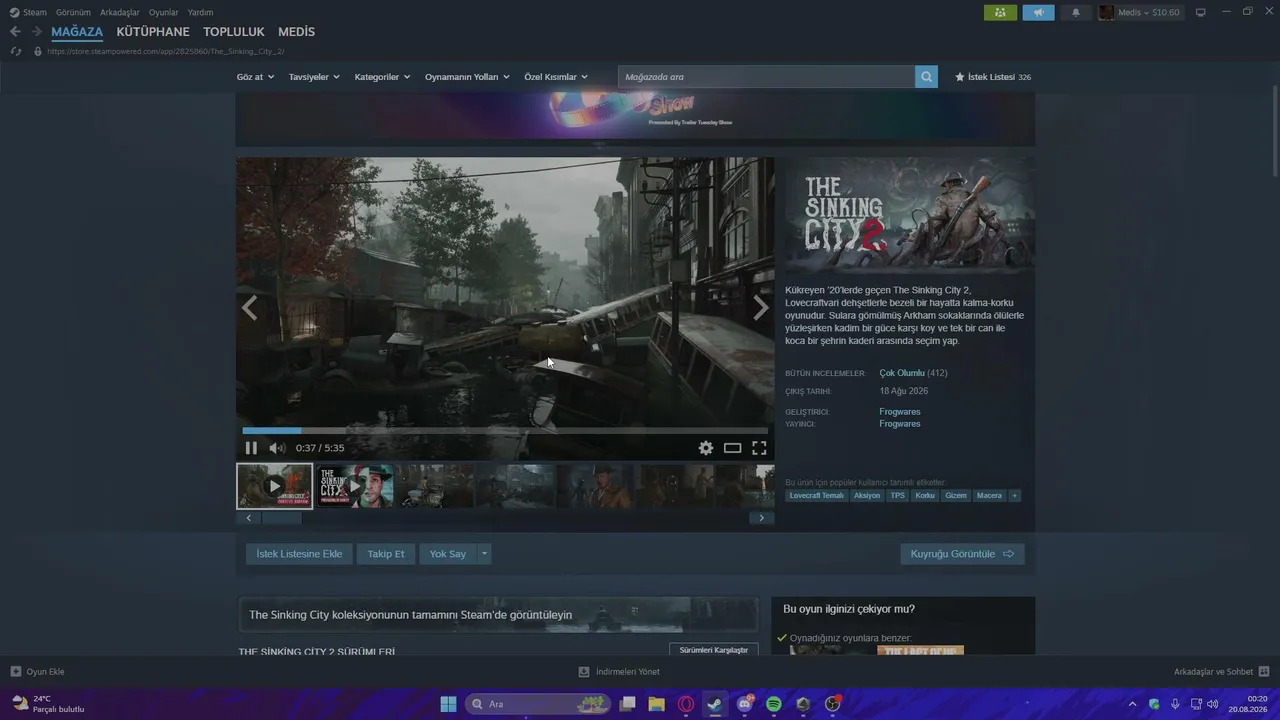Image resolution: width=1280 pixels, height=720 pixels.
Task: Open Frogwares publisher link
Action: pyautogui.click(x=900, y=424)
